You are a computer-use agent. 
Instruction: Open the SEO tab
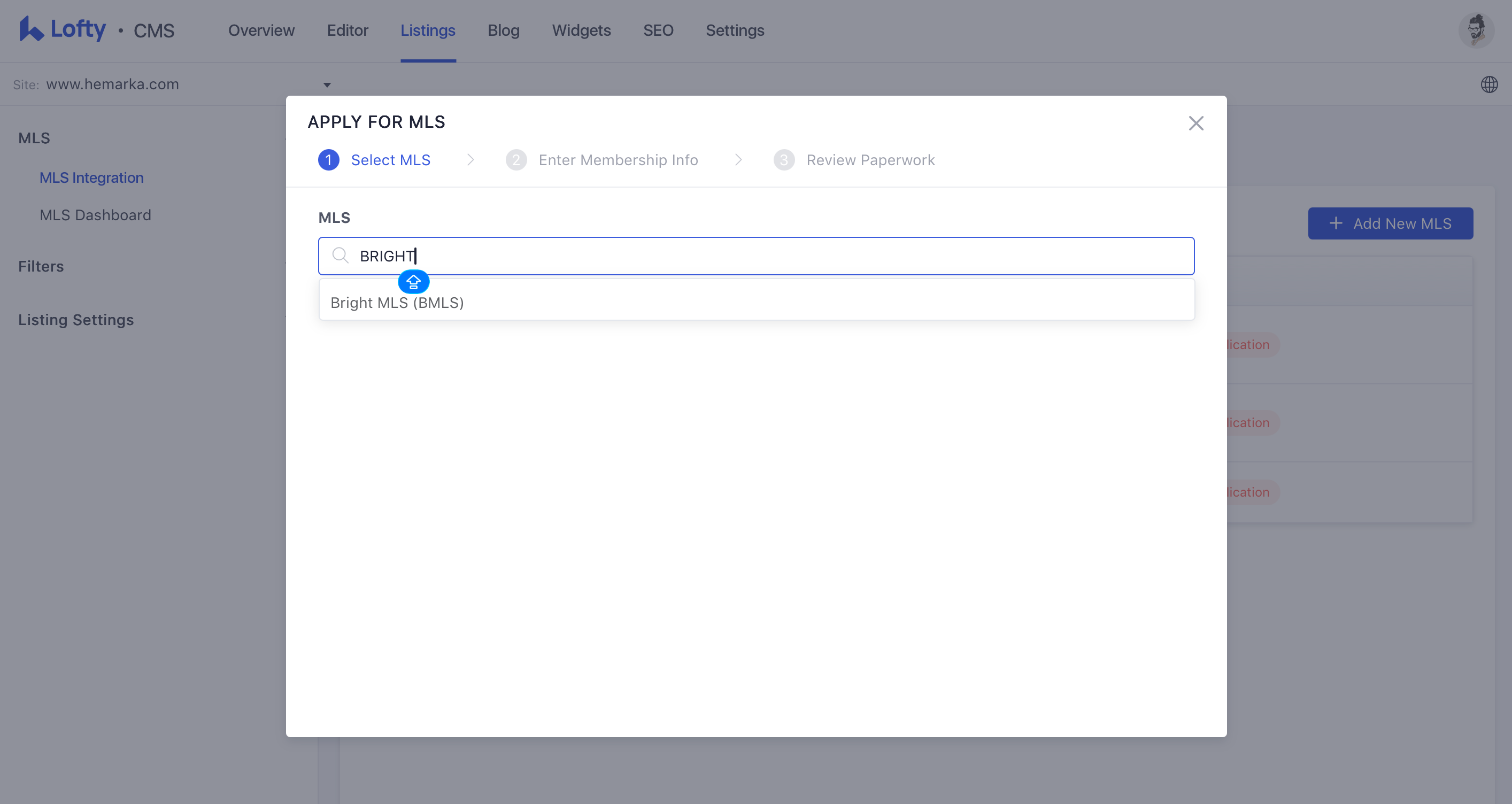click(658, 30)
